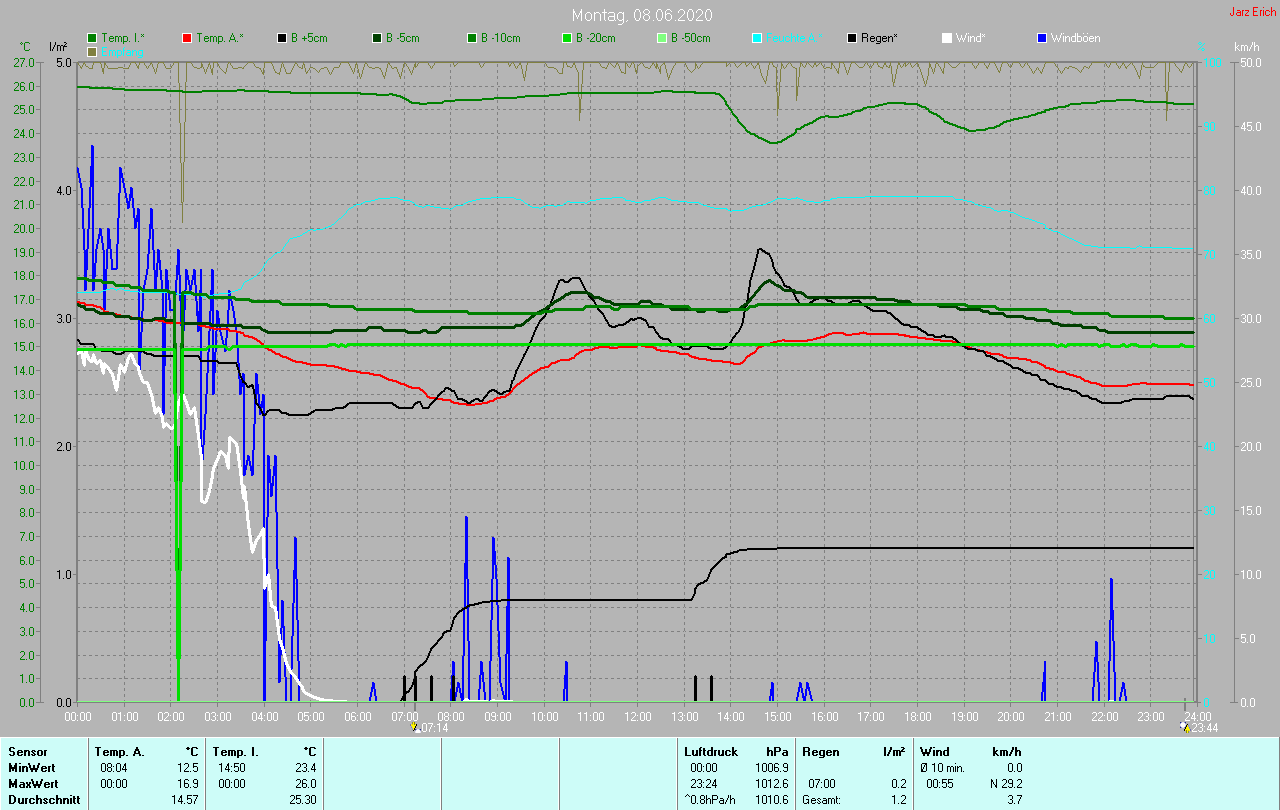Viewport: 1280px width, 810px height.
Task: Click the sunrise icon at 07:14
Action: 415,728
